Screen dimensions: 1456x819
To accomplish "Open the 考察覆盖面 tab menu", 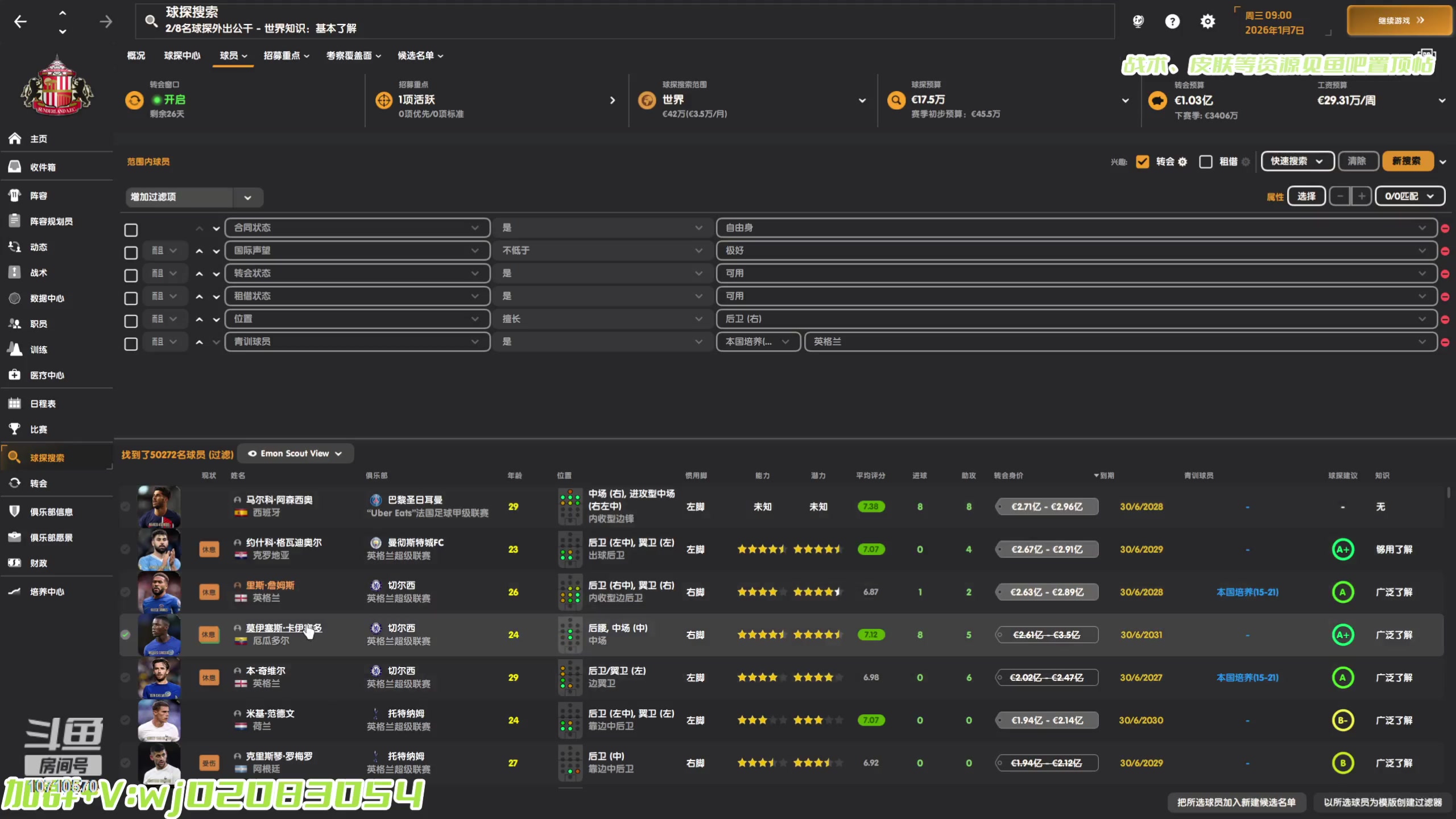I will click(x=354, y=55).
